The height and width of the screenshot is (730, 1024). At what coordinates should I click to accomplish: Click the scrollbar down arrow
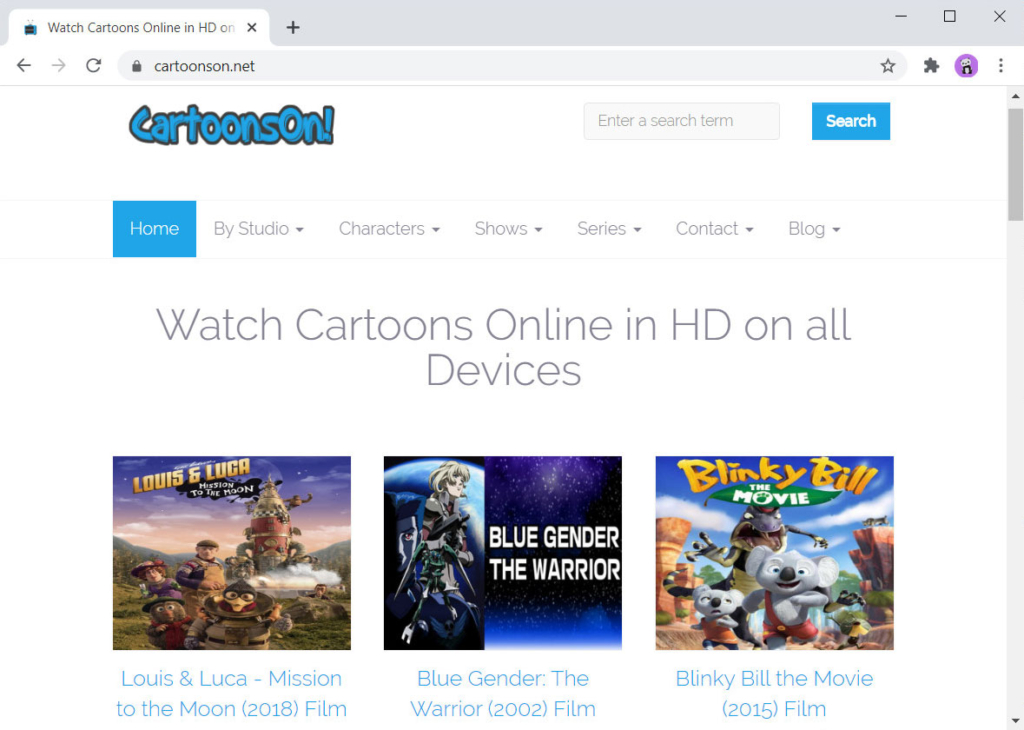click(x=1015, y=721)
